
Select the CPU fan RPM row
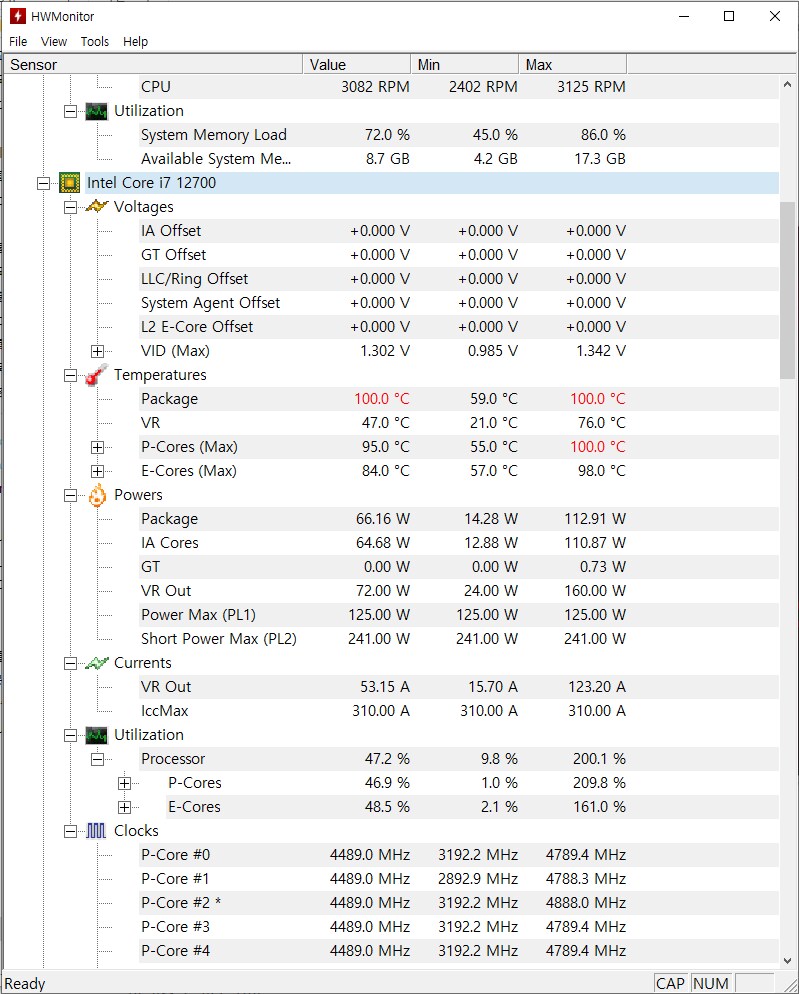click(x=459, y=87)
